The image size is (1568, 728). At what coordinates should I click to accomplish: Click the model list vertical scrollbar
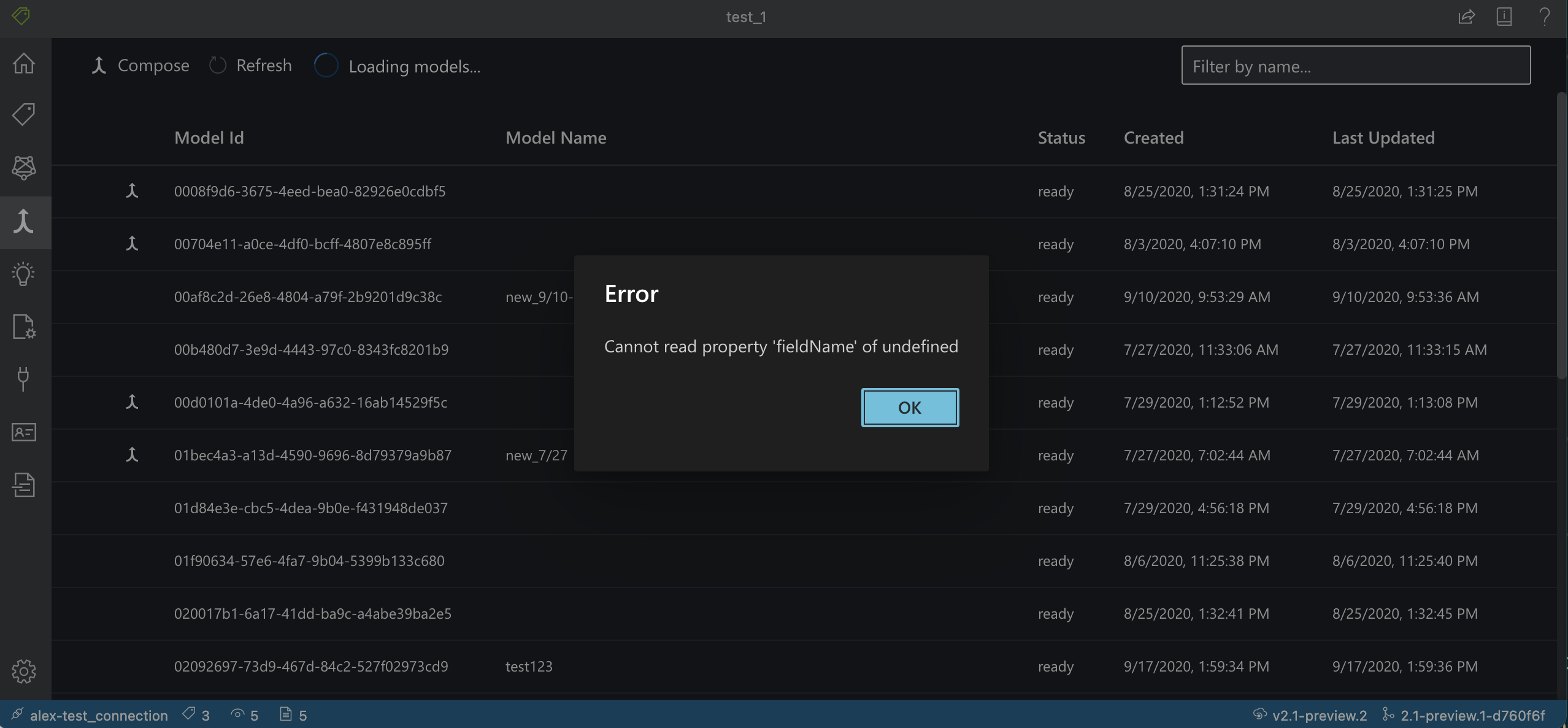coord(1562,236)
